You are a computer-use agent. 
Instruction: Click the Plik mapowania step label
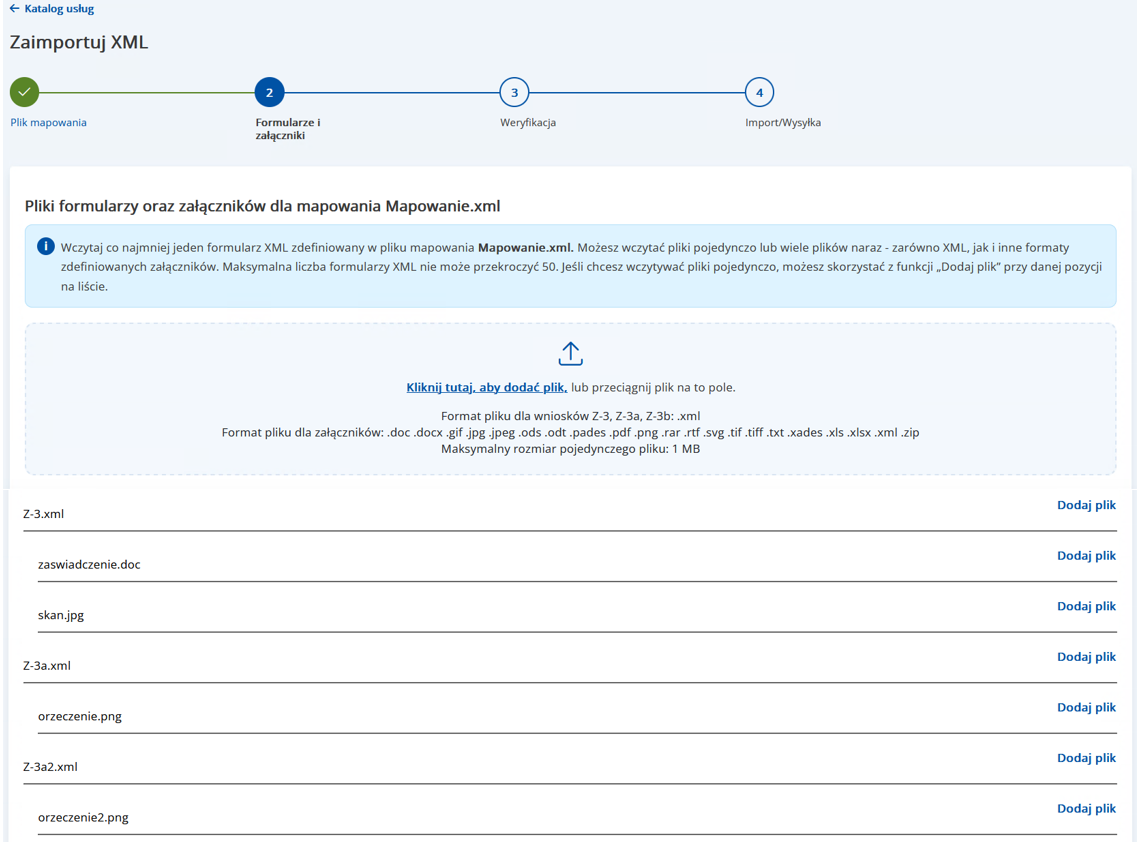pos(48,122)
